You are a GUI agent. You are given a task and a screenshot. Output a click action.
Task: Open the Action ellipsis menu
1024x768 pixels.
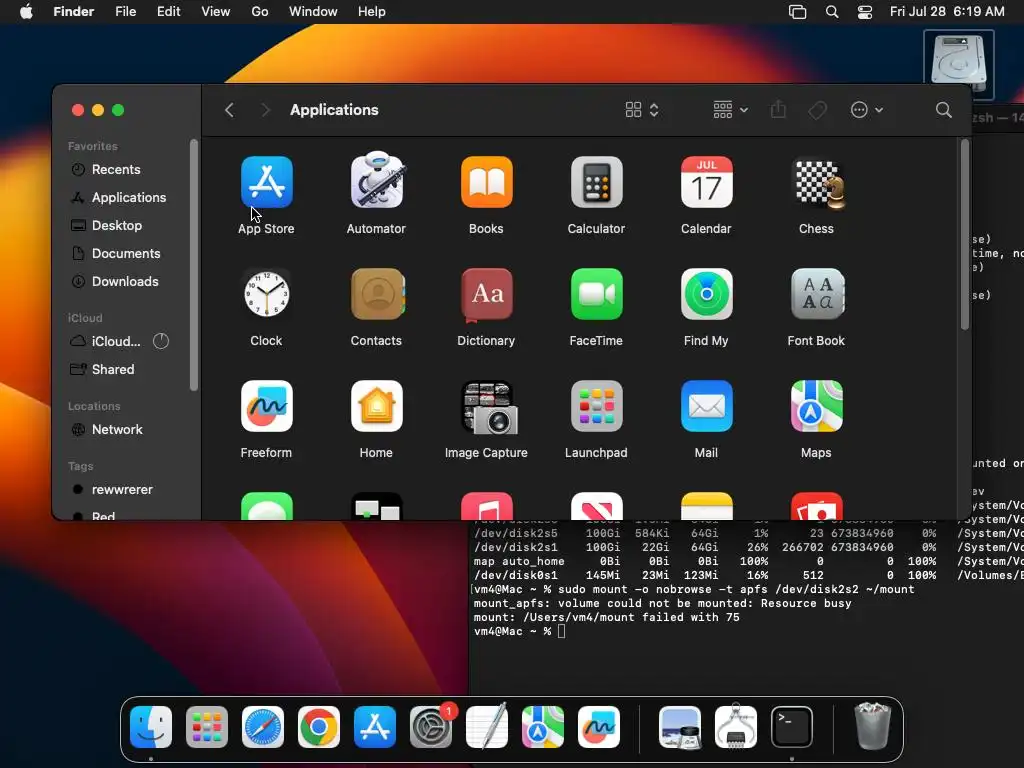coord(867,110)
